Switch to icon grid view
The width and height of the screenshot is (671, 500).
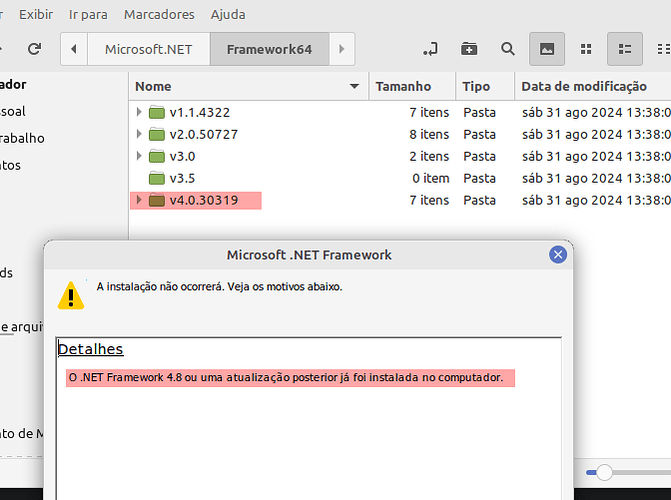pos(586,49)
